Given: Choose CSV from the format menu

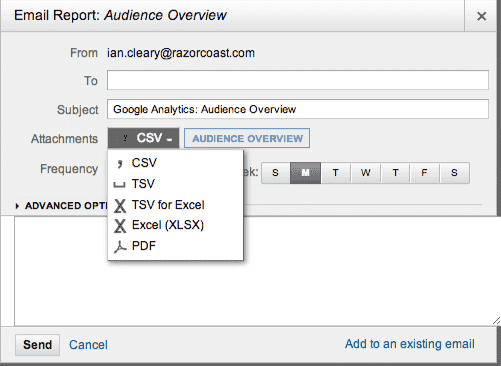Looking at the screenshot, I should coord(175,163).
